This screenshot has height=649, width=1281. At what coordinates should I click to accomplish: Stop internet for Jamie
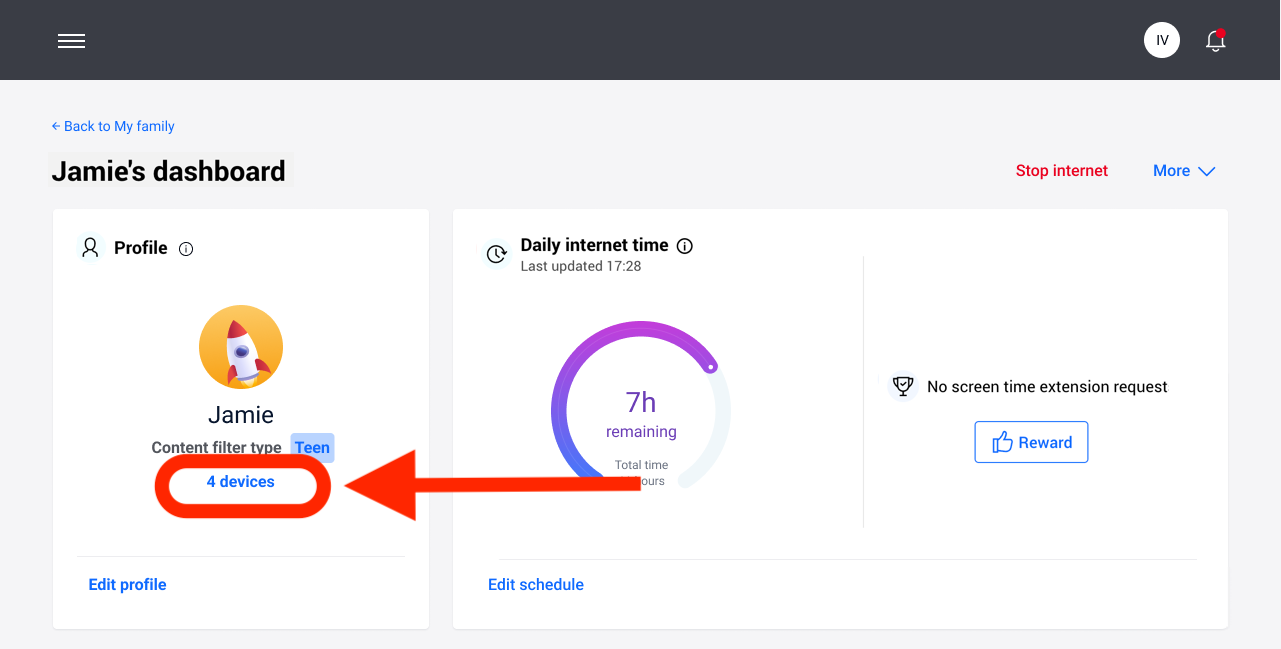click(x=1061, y=170)
